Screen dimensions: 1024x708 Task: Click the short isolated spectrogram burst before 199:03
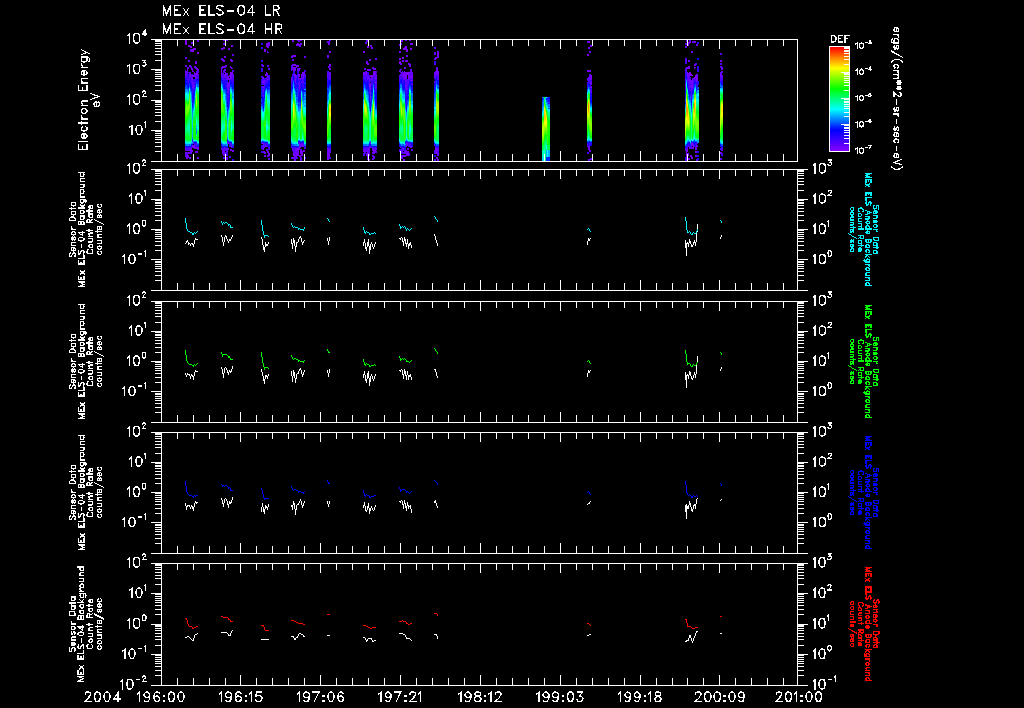546,129
